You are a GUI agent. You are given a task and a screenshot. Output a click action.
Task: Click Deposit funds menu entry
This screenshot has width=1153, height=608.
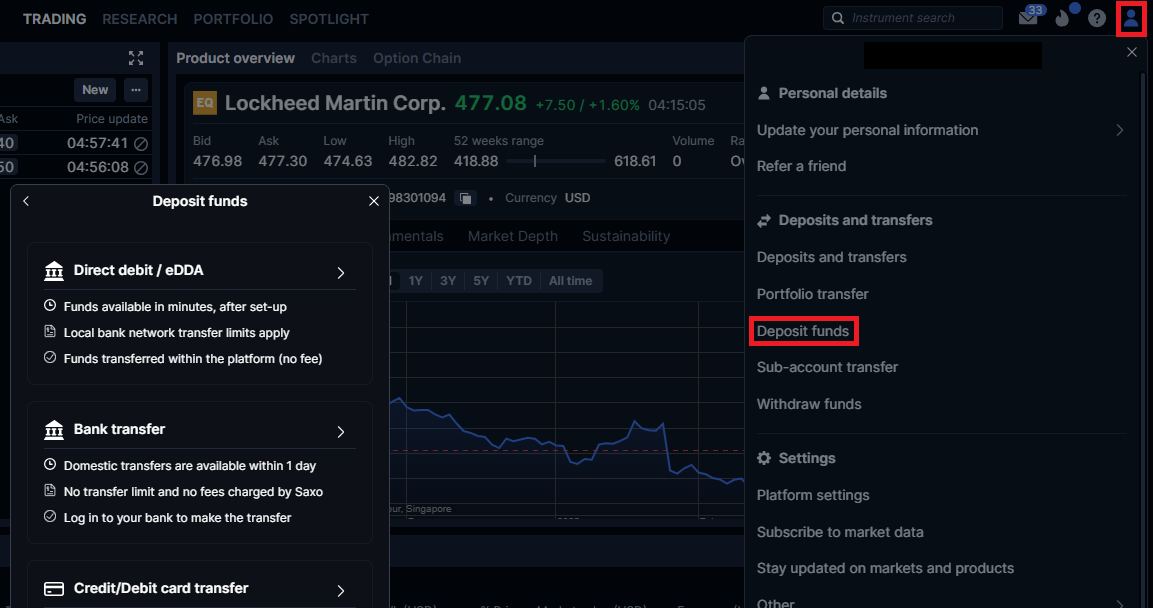tap(803, 331)
